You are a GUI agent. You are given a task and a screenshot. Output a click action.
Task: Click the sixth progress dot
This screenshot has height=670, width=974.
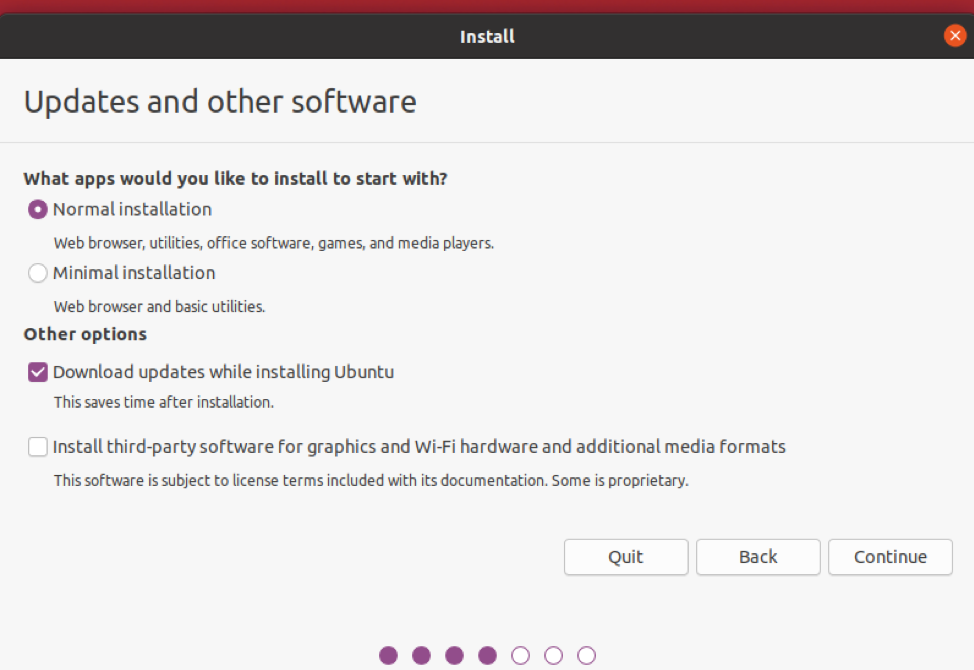coord(553,656)
